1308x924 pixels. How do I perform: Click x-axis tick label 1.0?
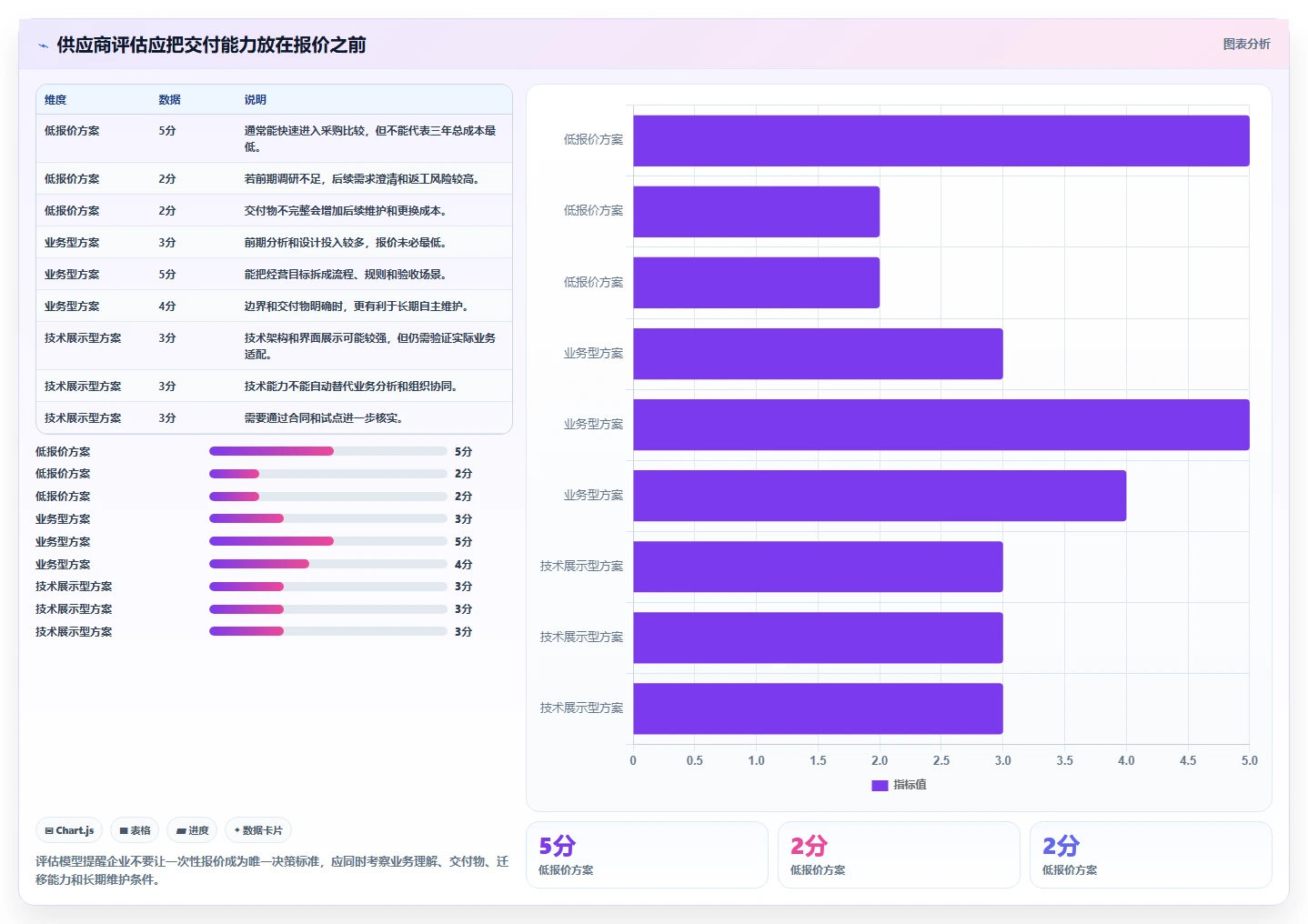click(757, 760)
